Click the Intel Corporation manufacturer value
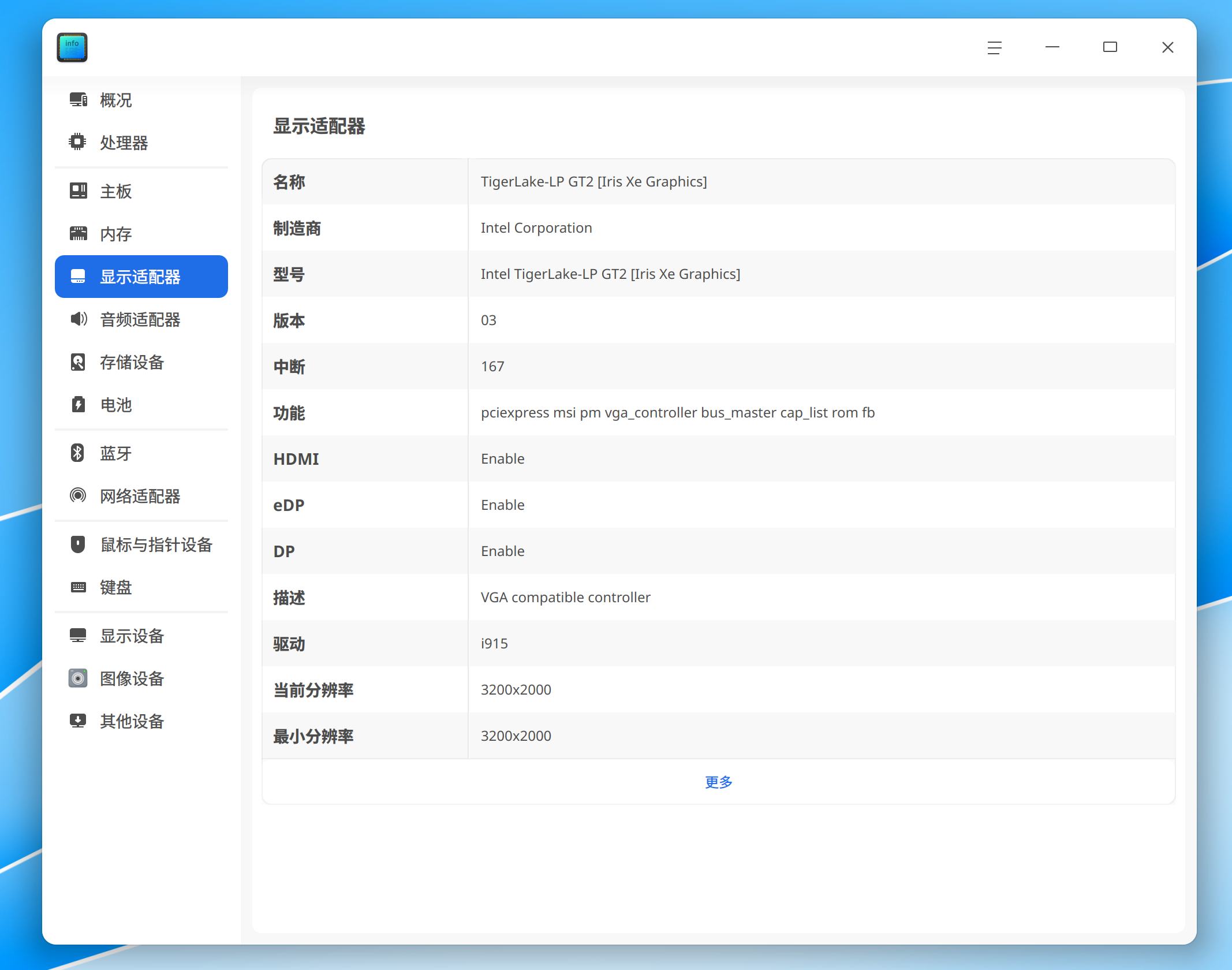Screen dimensions: 1232x970 tap(536, 227)
